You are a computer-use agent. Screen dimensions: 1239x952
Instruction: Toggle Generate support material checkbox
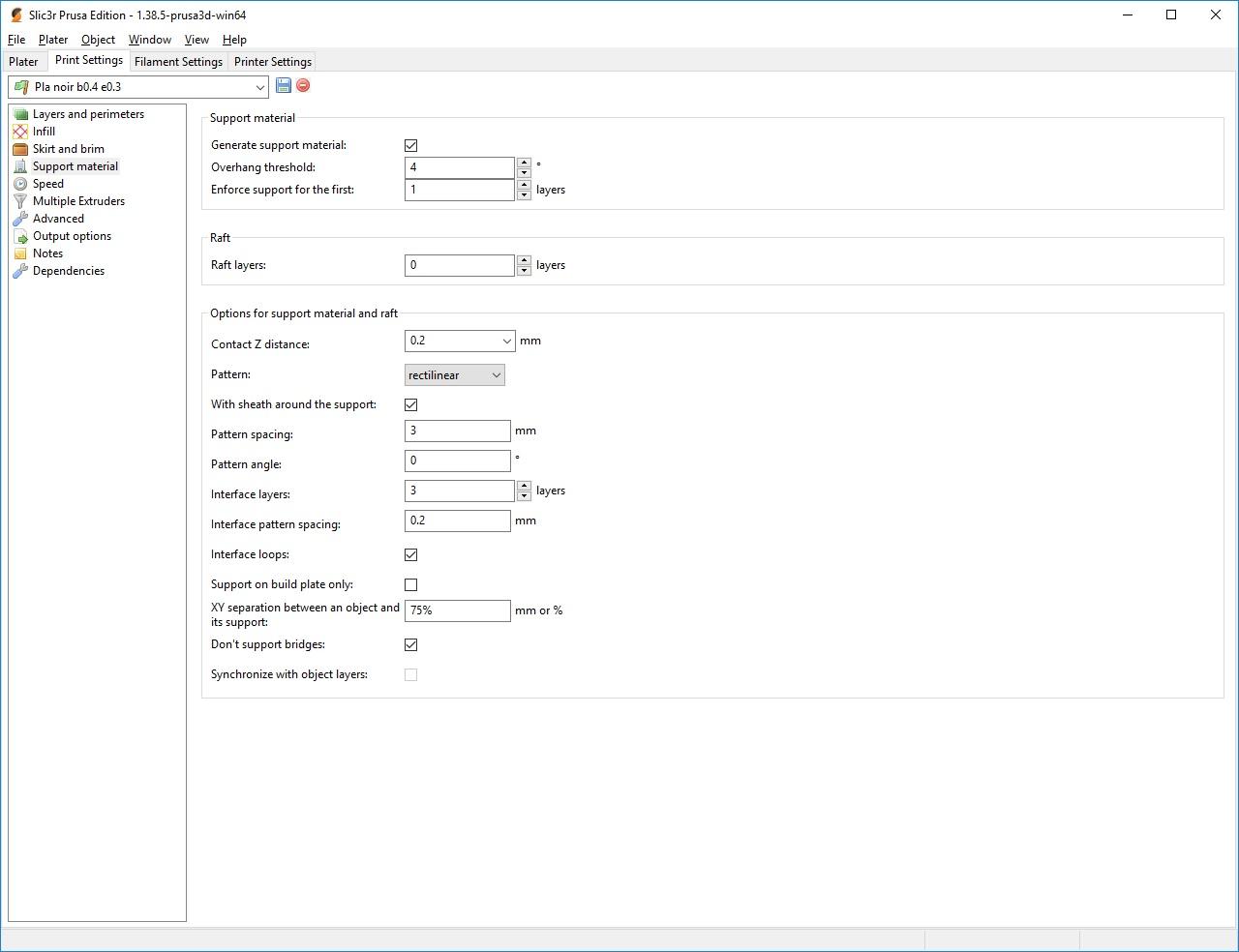(410, 145)
